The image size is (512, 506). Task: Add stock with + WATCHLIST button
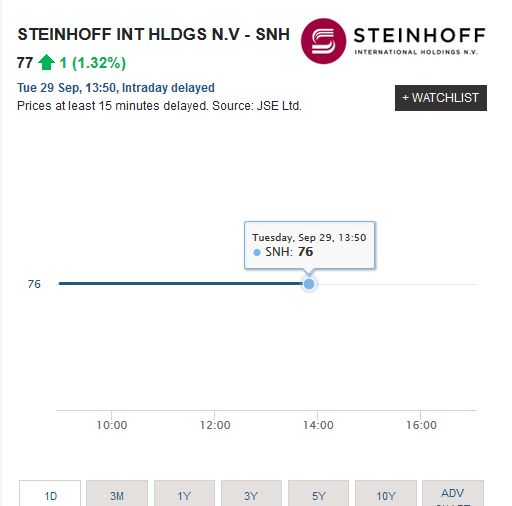[441, 98]
